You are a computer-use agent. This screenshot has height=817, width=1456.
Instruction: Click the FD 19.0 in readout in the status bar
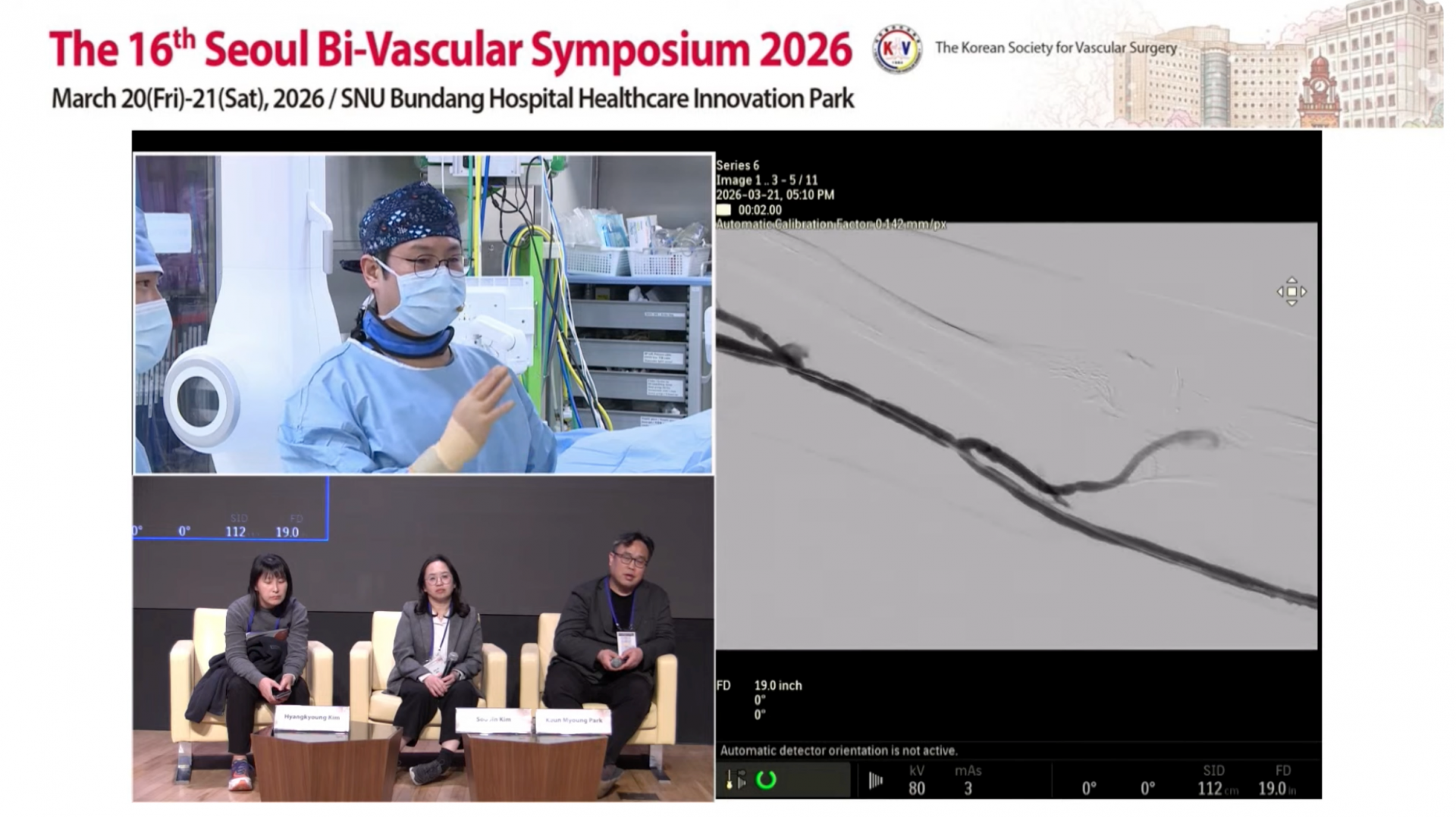pyautogui.click(x=1277, y=780)
